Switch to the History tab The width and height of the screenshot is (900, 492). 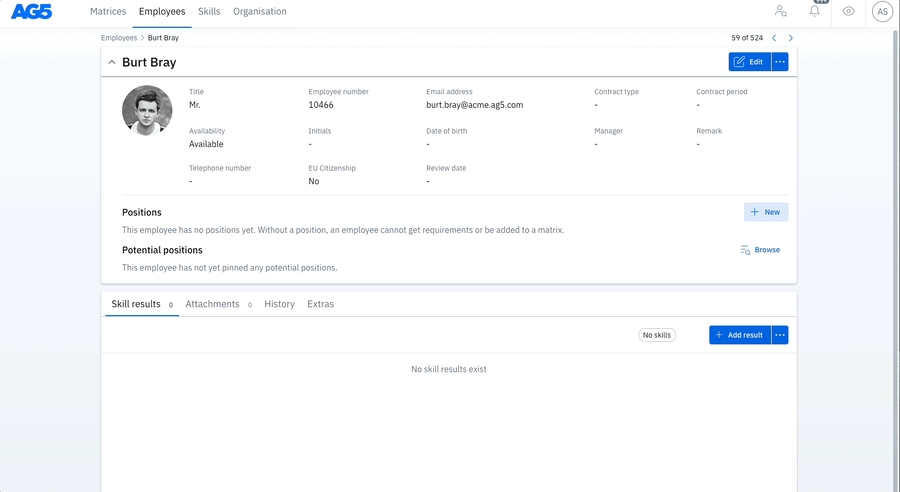[279, 304]
